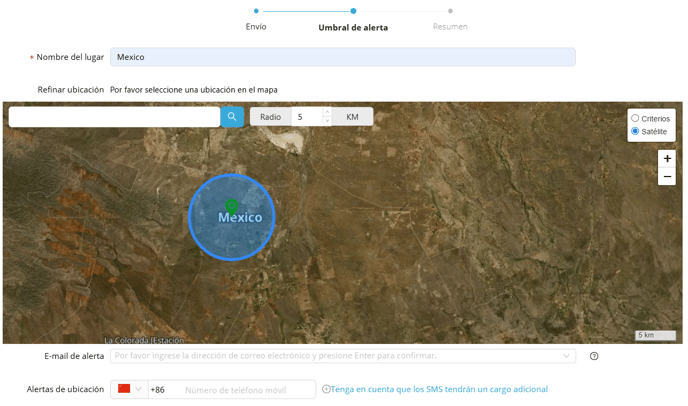
Task: Click the info icon beside SMS notice
Action: 326,389
